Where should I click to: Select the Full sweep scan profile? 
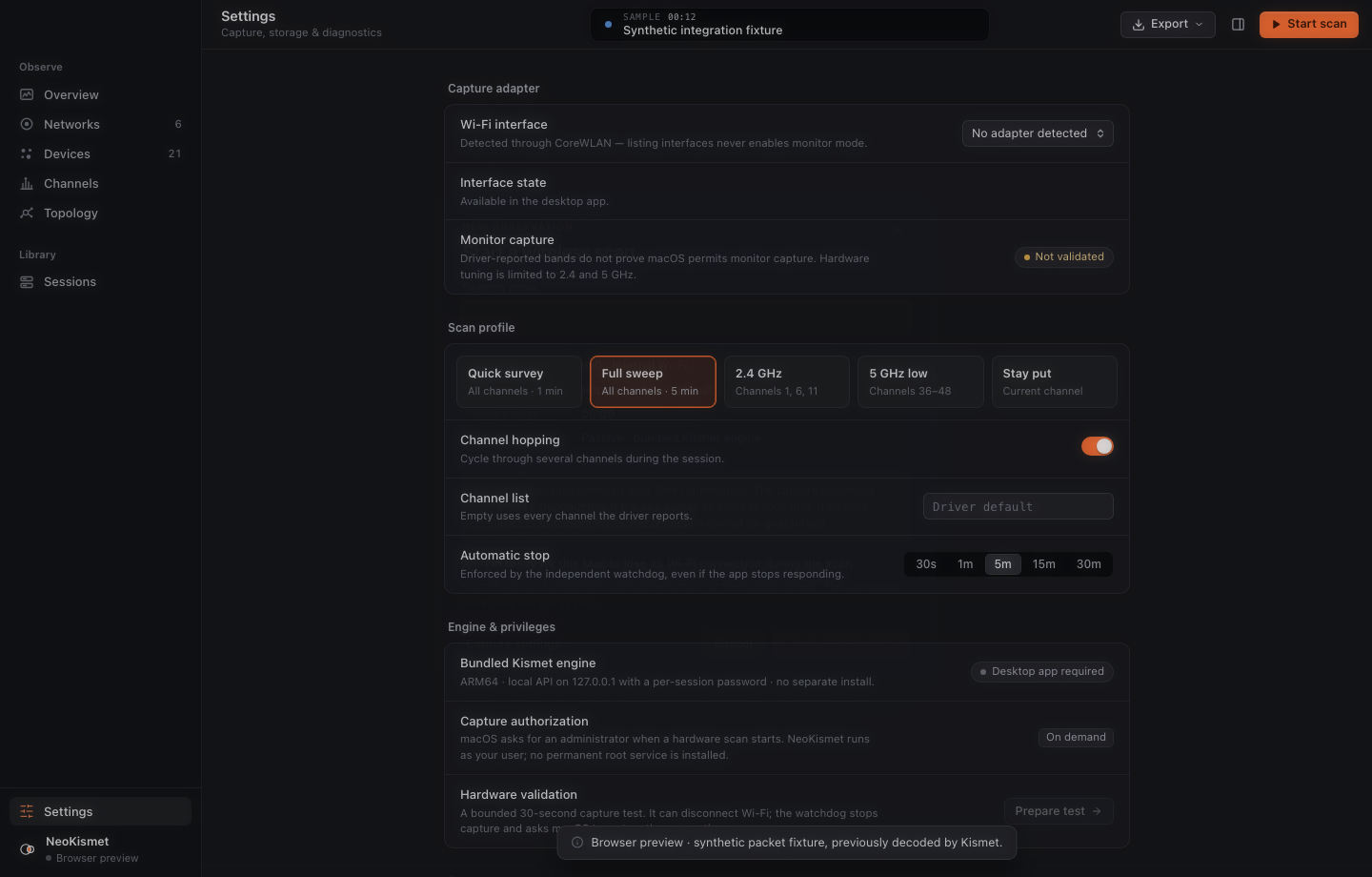653,381
